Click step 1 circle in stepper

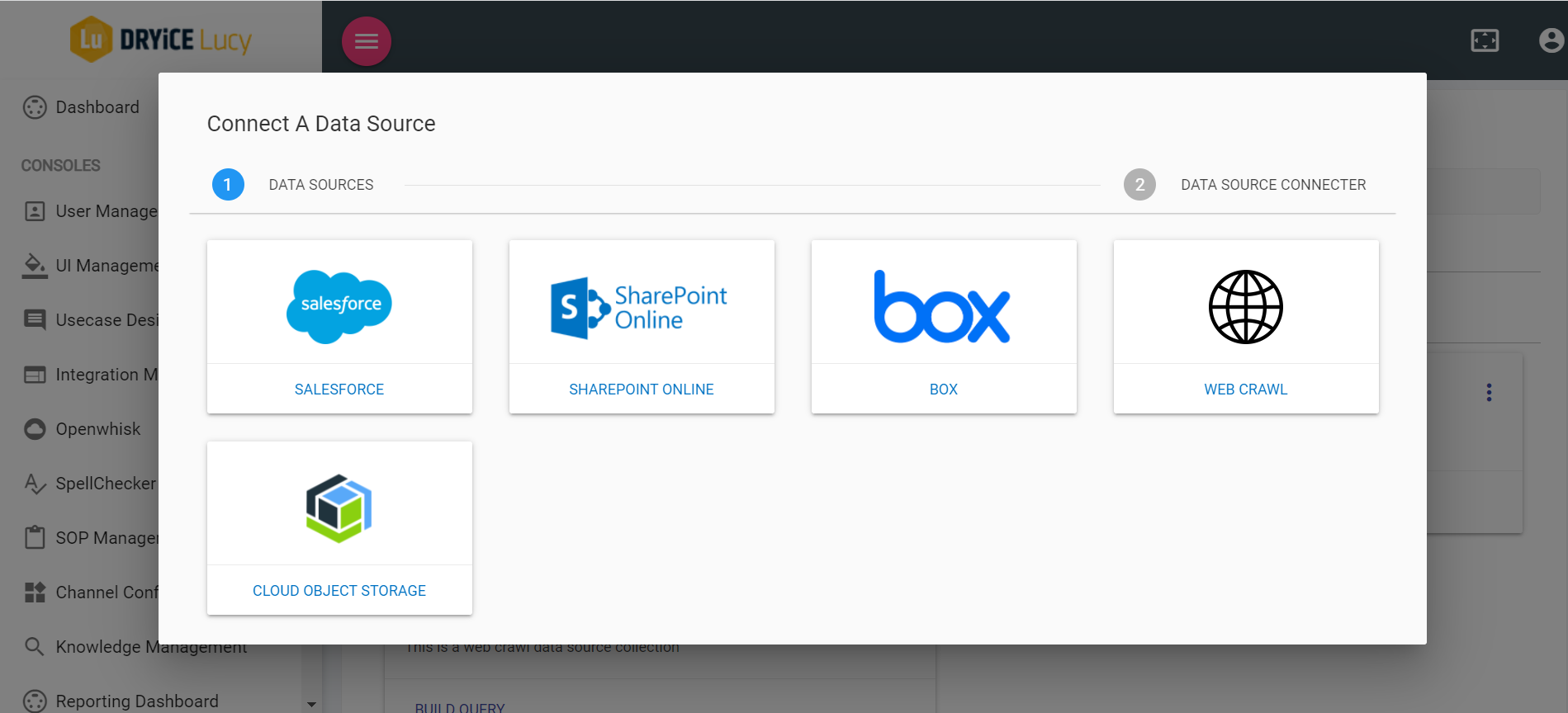(x=228, y=185)
